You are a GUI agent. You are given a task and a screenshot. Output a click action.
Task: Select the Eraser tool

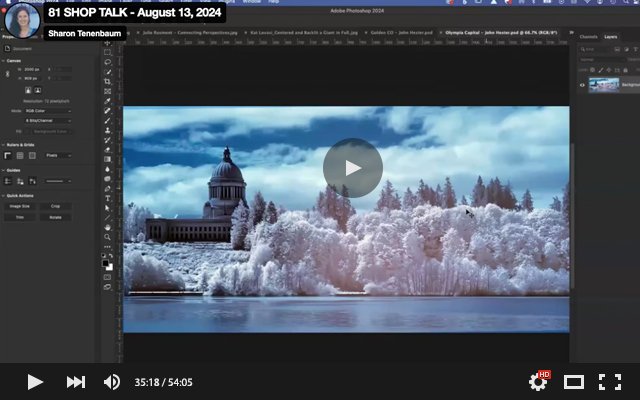(107, 150)
